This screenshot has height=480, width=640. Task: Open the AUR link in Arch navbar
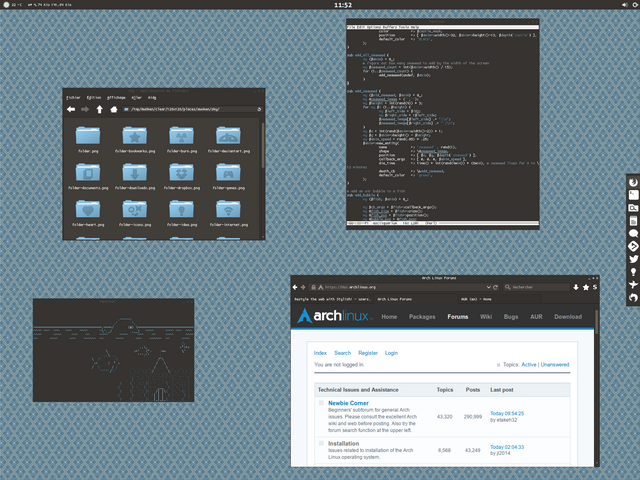(x=536, y=317)
